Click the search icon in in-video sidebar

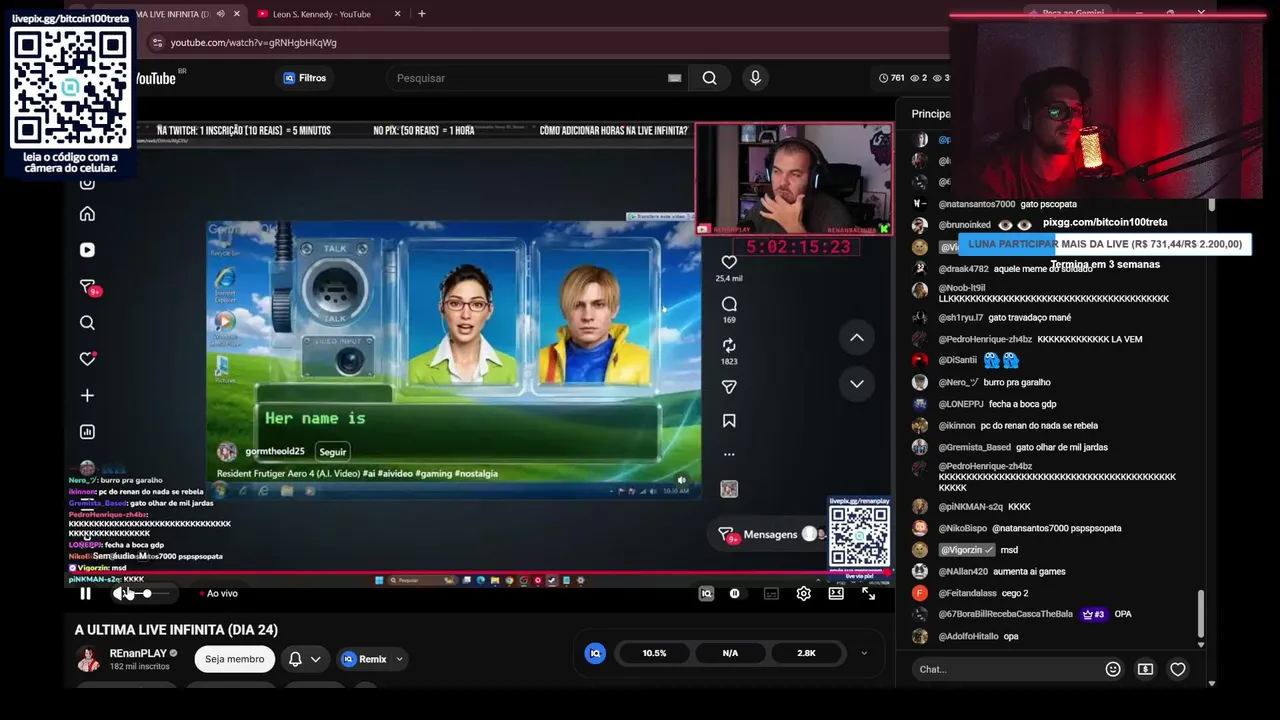[87, 323]
